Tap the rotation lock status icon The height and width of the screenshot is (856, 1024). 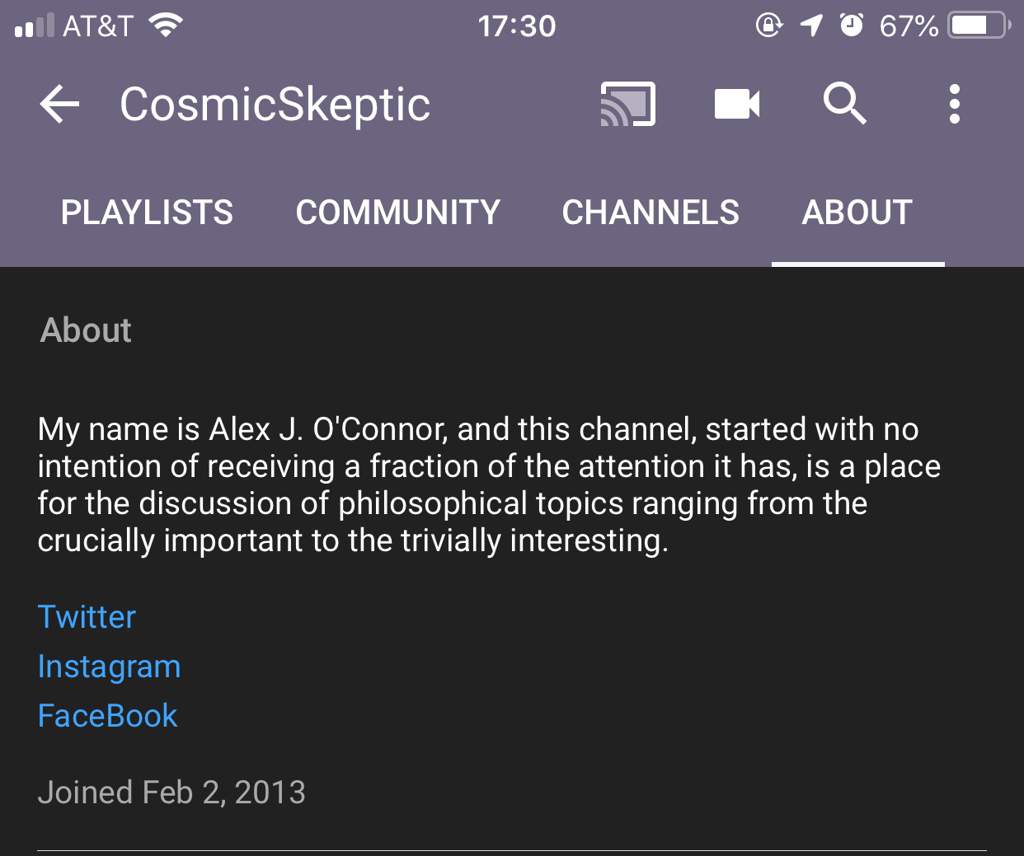point(769,25)
